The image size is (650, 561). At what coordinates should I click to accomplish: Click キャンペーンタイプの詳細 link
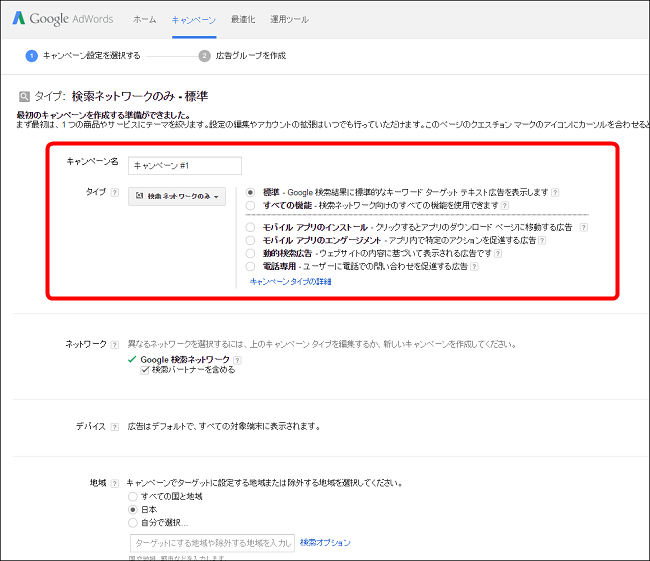(x=291, y=282)
